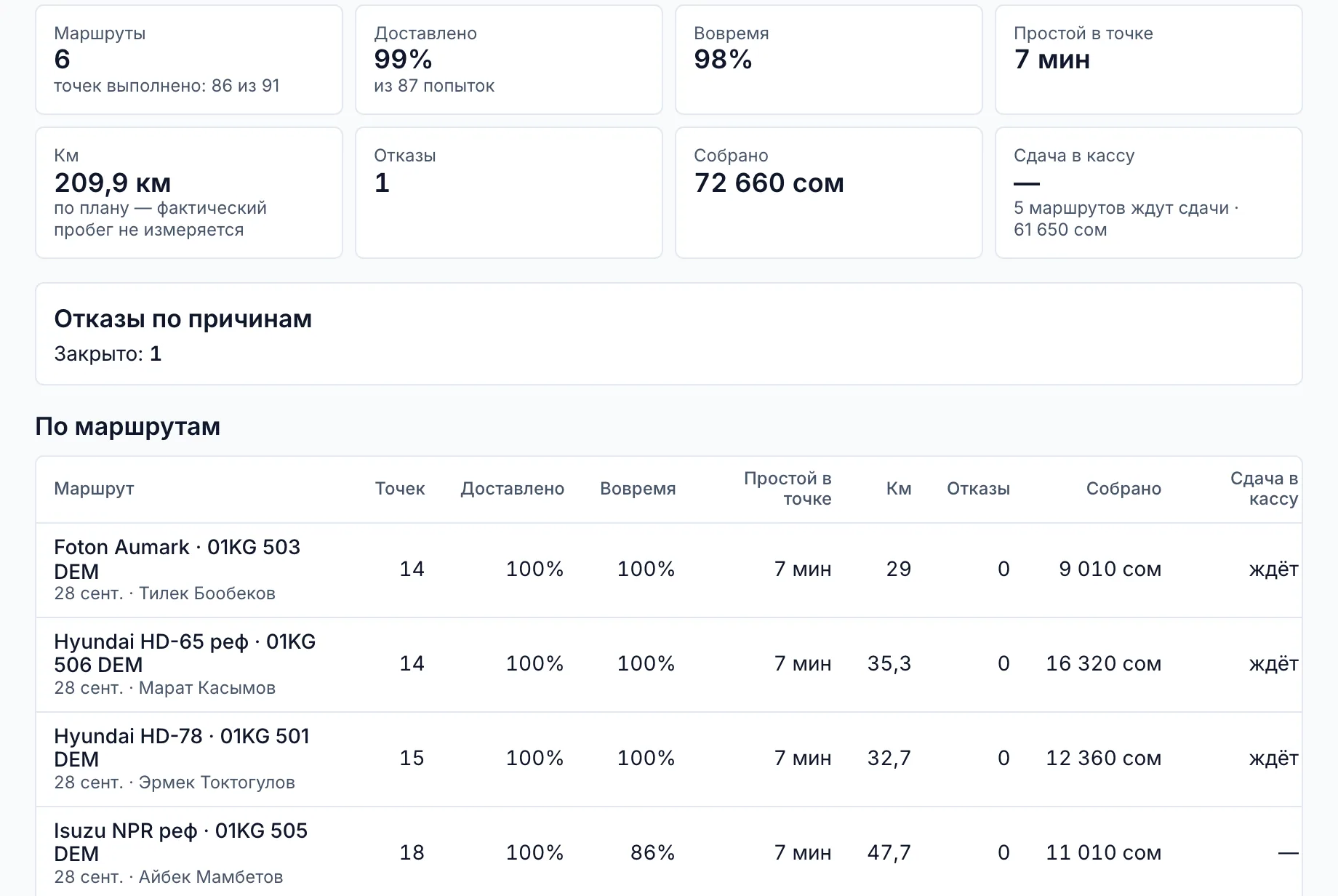This screenshot has height=896, width=1338.
Task: Click ждёт status in Foton Aumark row
Action: coord(1274,569)
